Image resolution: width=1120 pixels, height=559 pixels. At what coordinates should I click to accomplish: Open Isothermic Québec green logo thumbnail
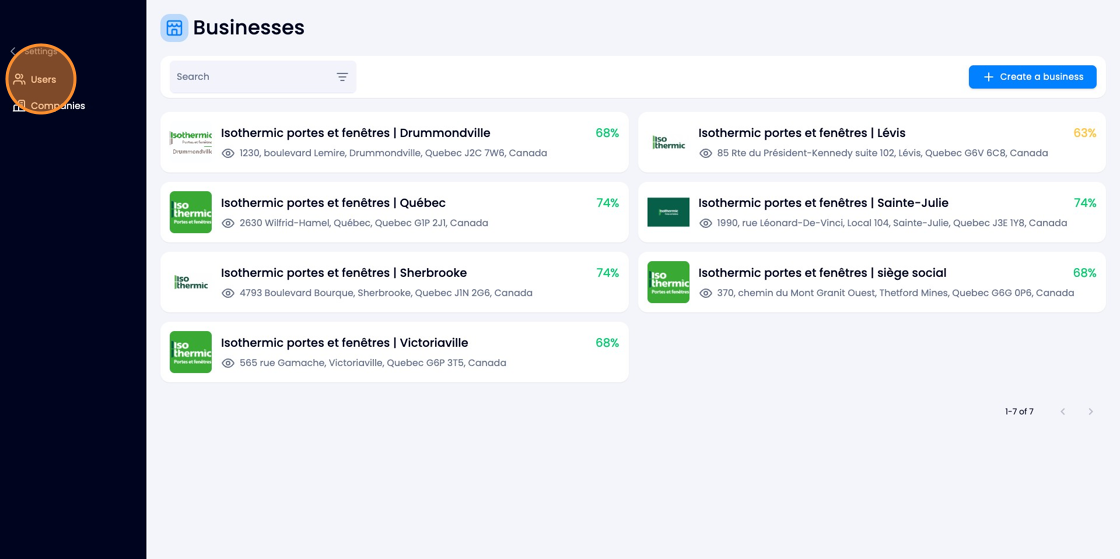tap(191, 212)
